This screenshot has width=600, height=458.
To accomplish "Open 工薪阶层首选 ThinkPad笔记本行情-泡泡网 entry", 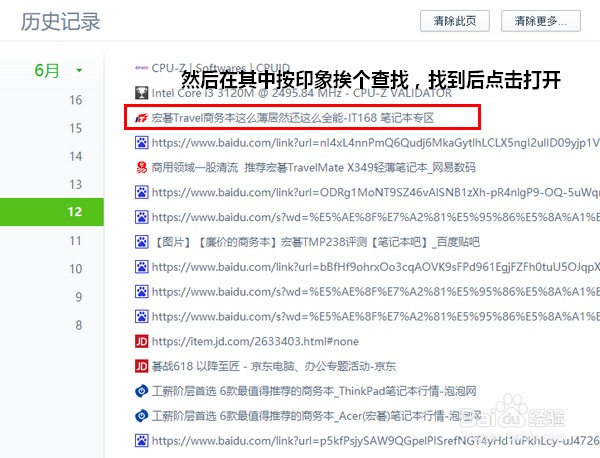I will [x=314, y=391].
